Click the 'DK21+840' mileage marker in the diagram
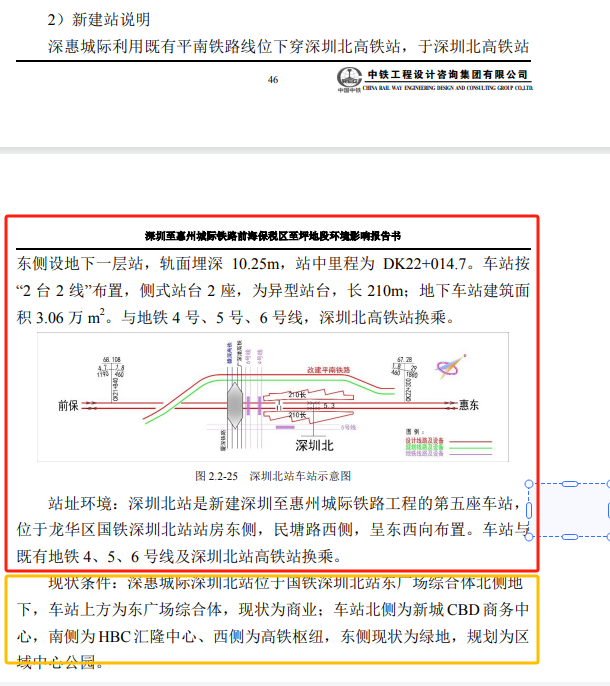This screenshot has height=686, width=610. 116,389
